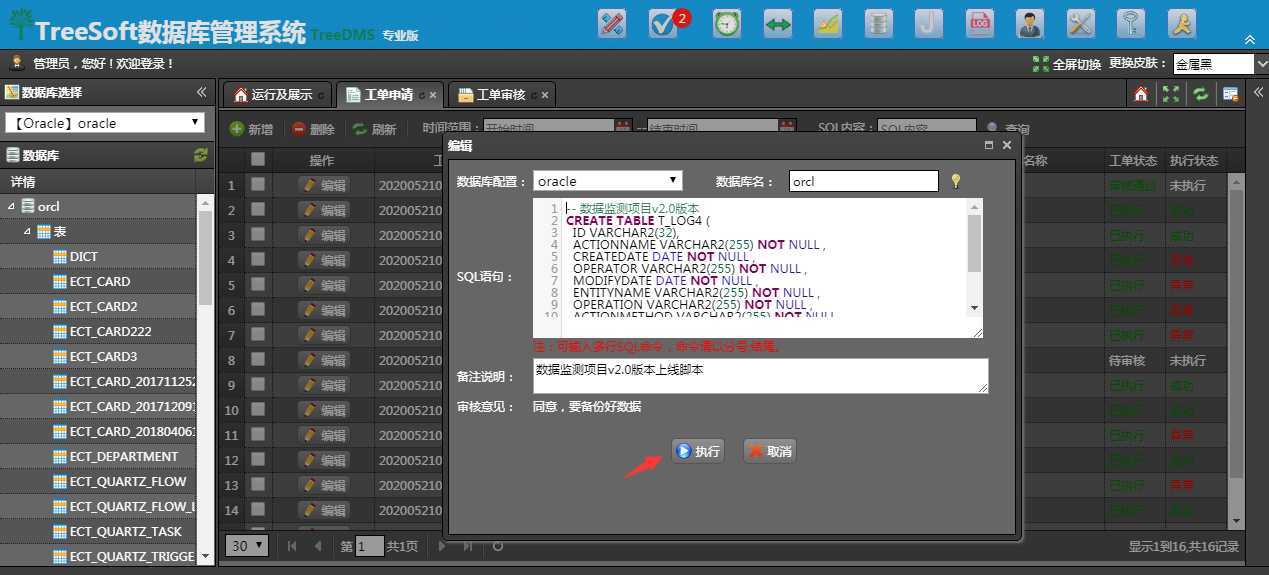This screenshot has height=575, width=1269.
Task: Click the work order grid vertical scrollbar
Action: 1236,351
